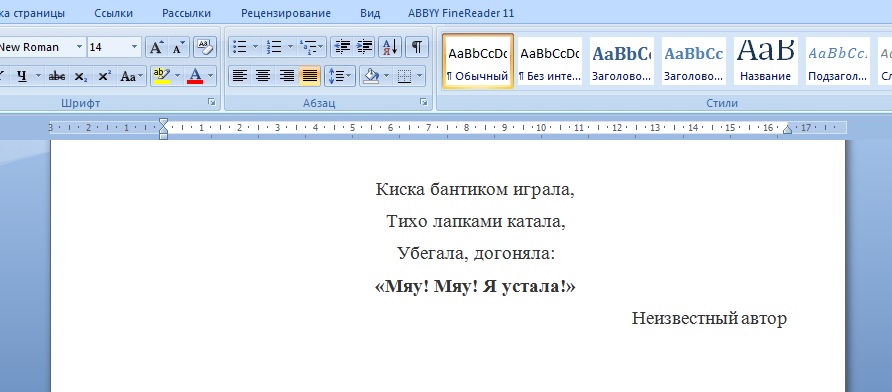The width and height of the screenshot is (892, 392).
Task: Apply the lighter blue Заголовок style
Action: pyautogui.click(x=693, y=61)
